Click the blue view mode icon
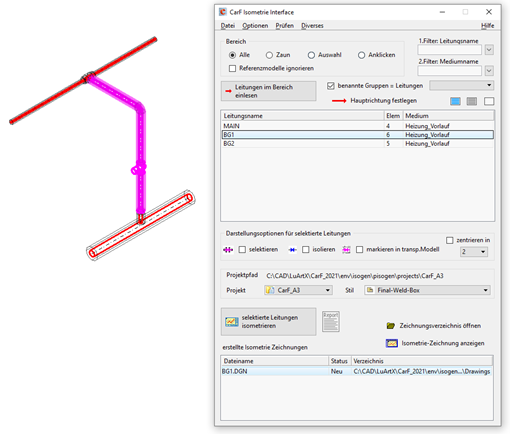Screen dimensions: 510x434 (x=455, y=101)
